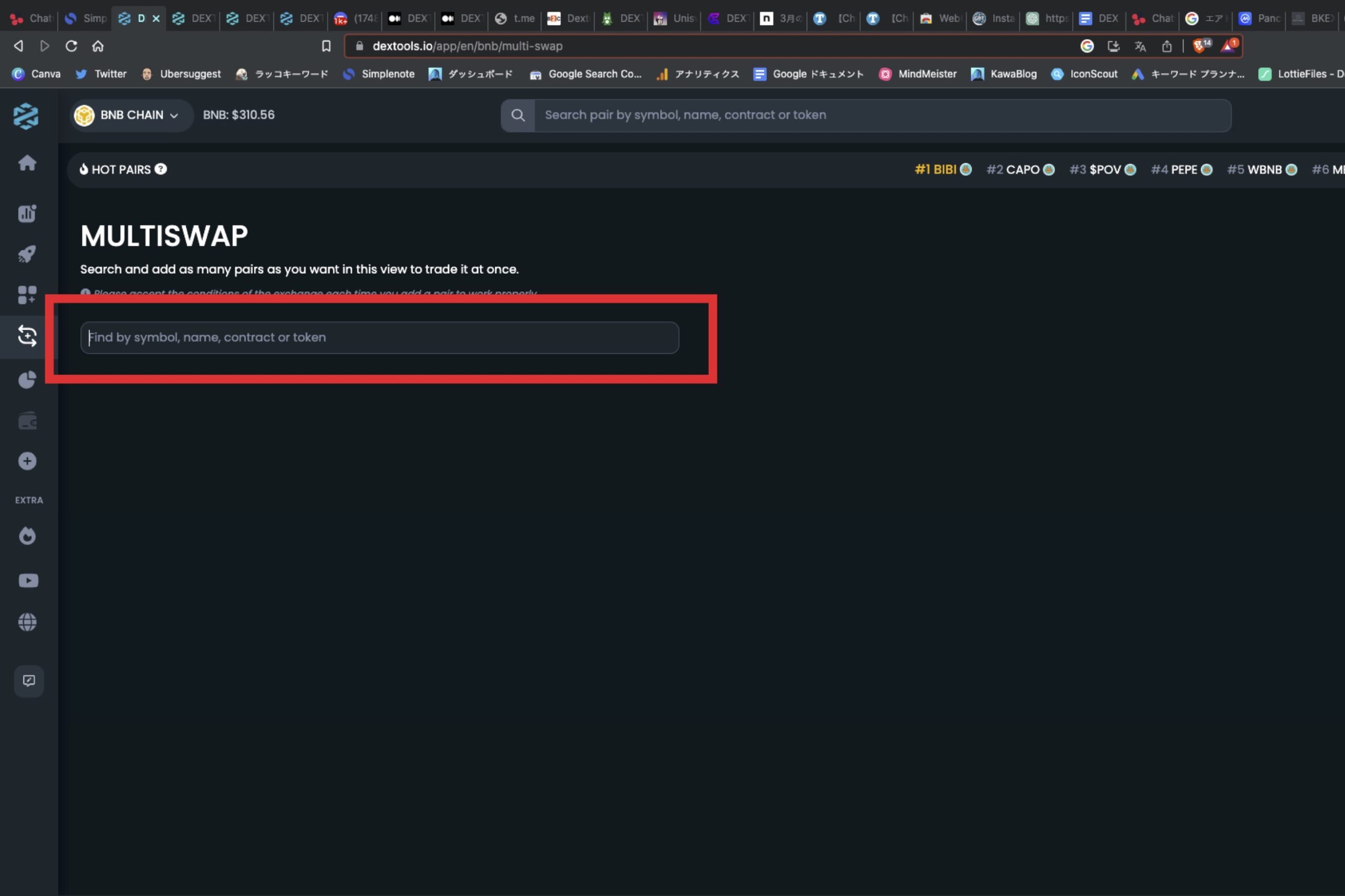Open the Multichart grid icon

point(27,295)
